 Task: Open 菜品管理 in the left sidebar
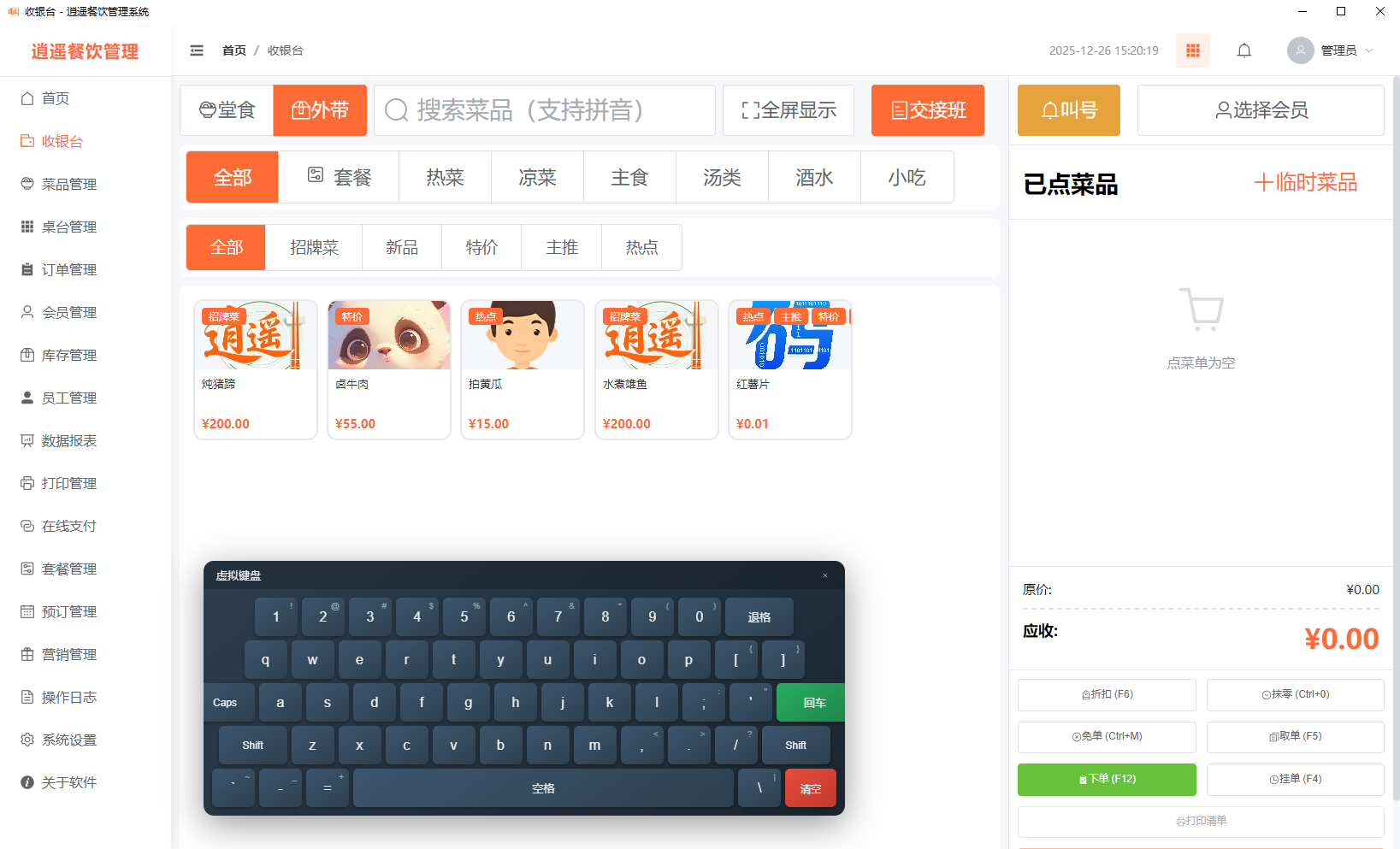click(68, 184)
